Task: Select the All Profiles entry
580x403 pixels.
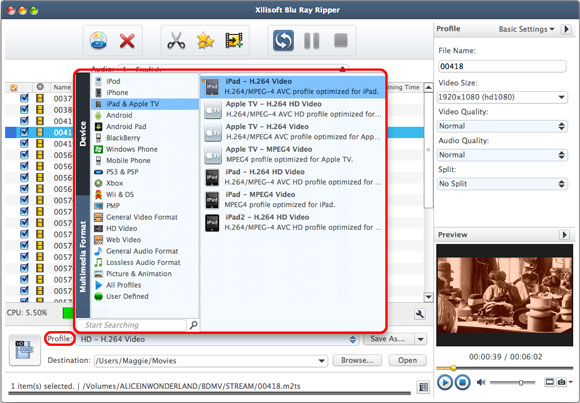Action: click(145, 285)
